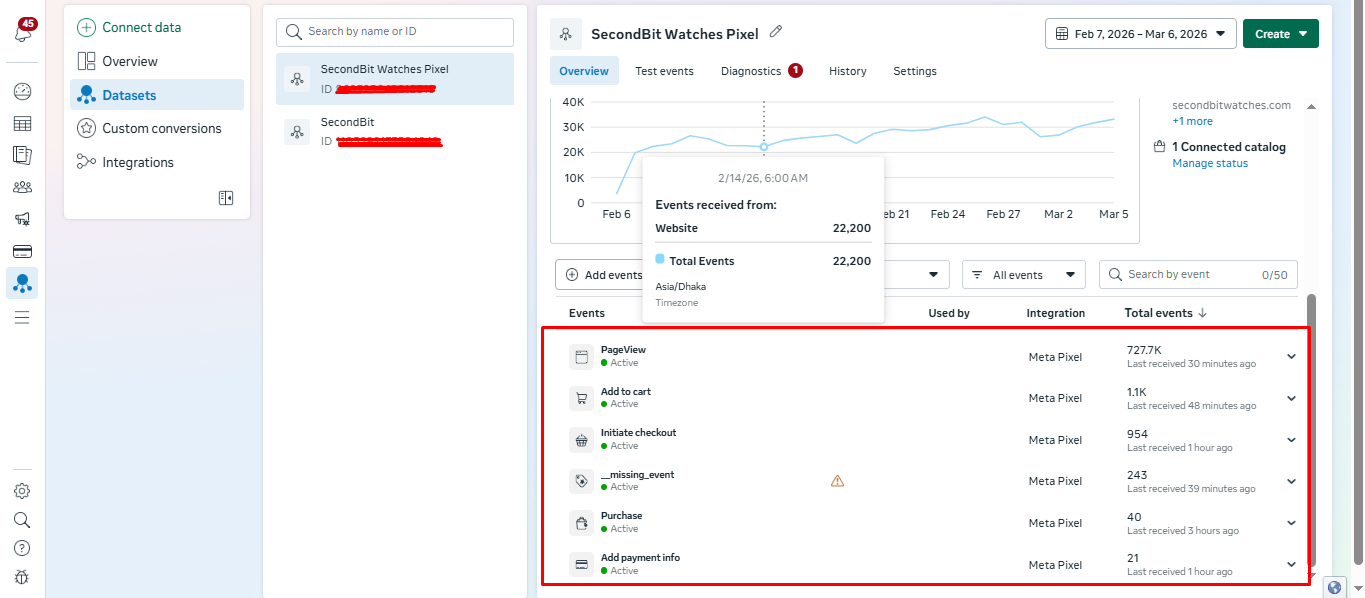Open the All events filter dropdown
The height and width of the screenshot is (598, 1365).
point(1023,275)
